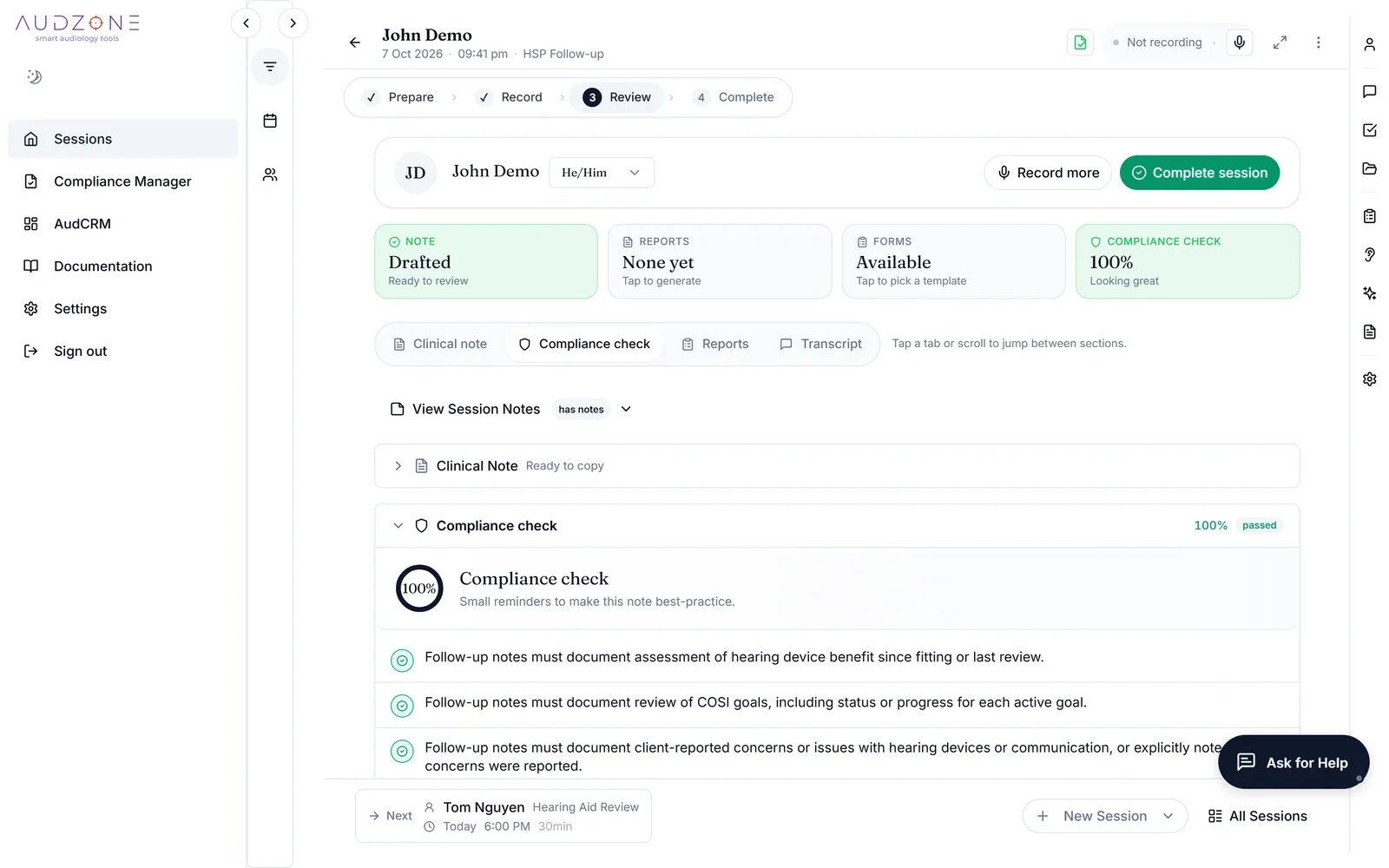Go to the Prepare step
Image resolution: width=1389 pixels, height=868 pixels.
[x=399, y=97]
